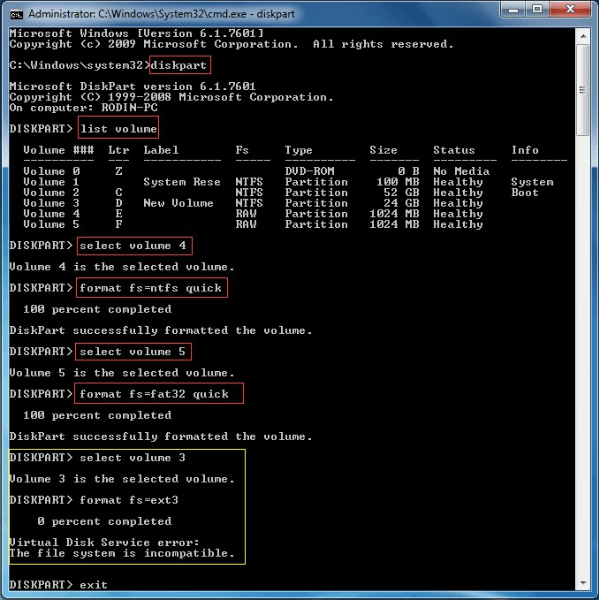The image size is (599, 601).
Task: Click 'format fs=ext3' command text
Action: [x=129, y=500]
